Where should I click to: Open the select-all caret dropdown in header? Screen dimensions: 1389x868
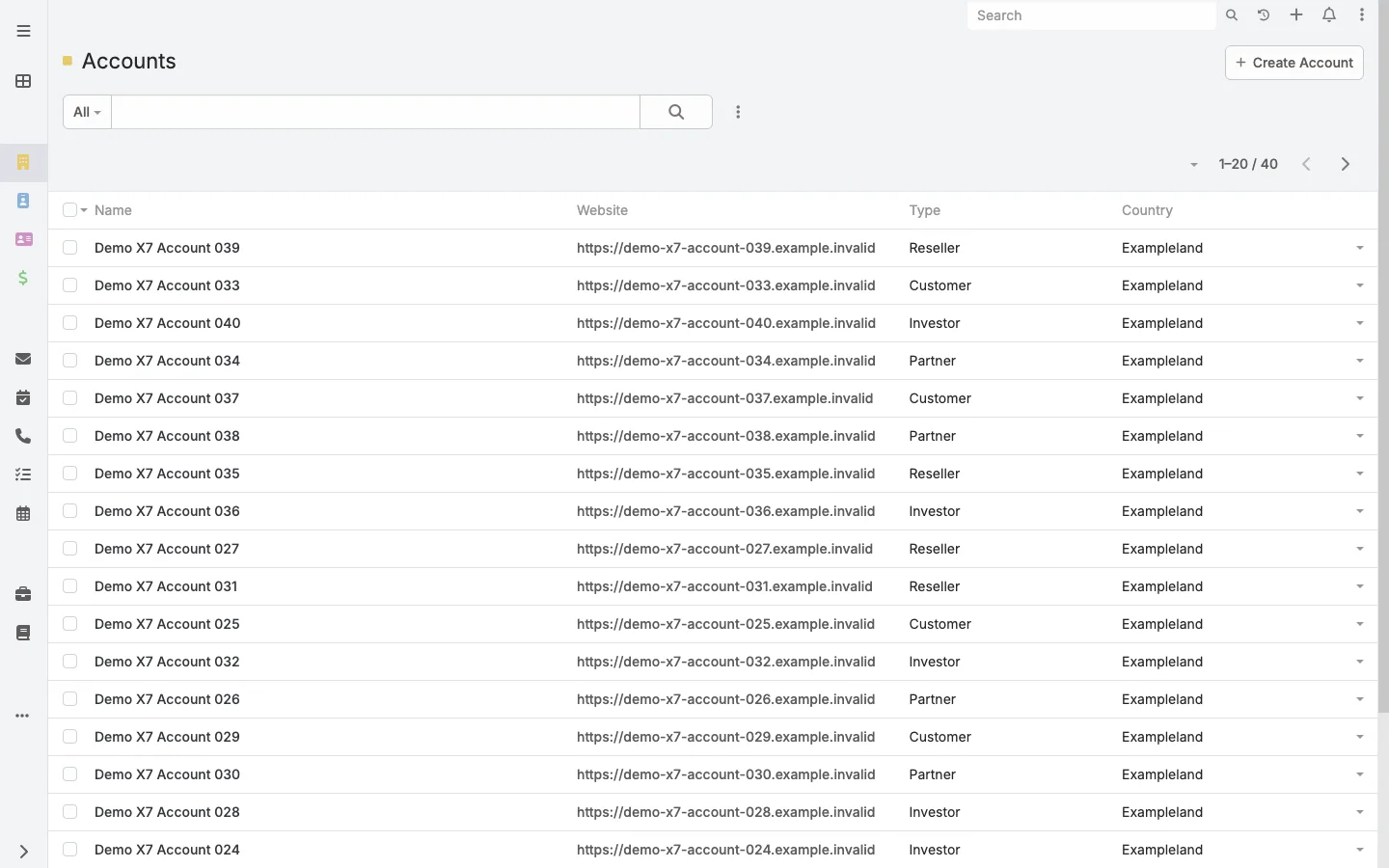[x=84, y=210]
